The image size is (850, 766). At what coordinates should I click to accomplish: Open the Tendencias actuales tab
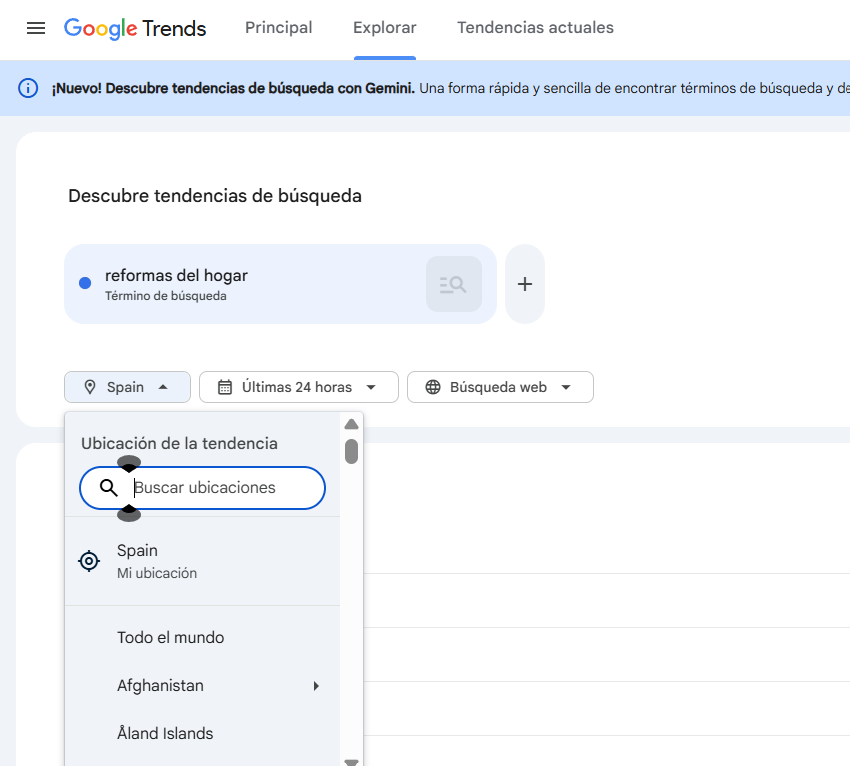(535, 28)
